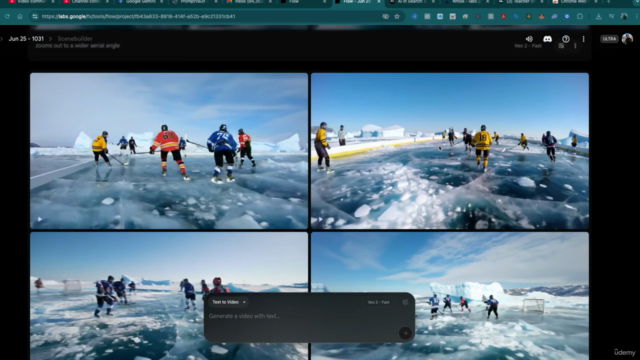View site information left of the URL
The height and width of the screenshot is (360, 640).
[35, 16]
